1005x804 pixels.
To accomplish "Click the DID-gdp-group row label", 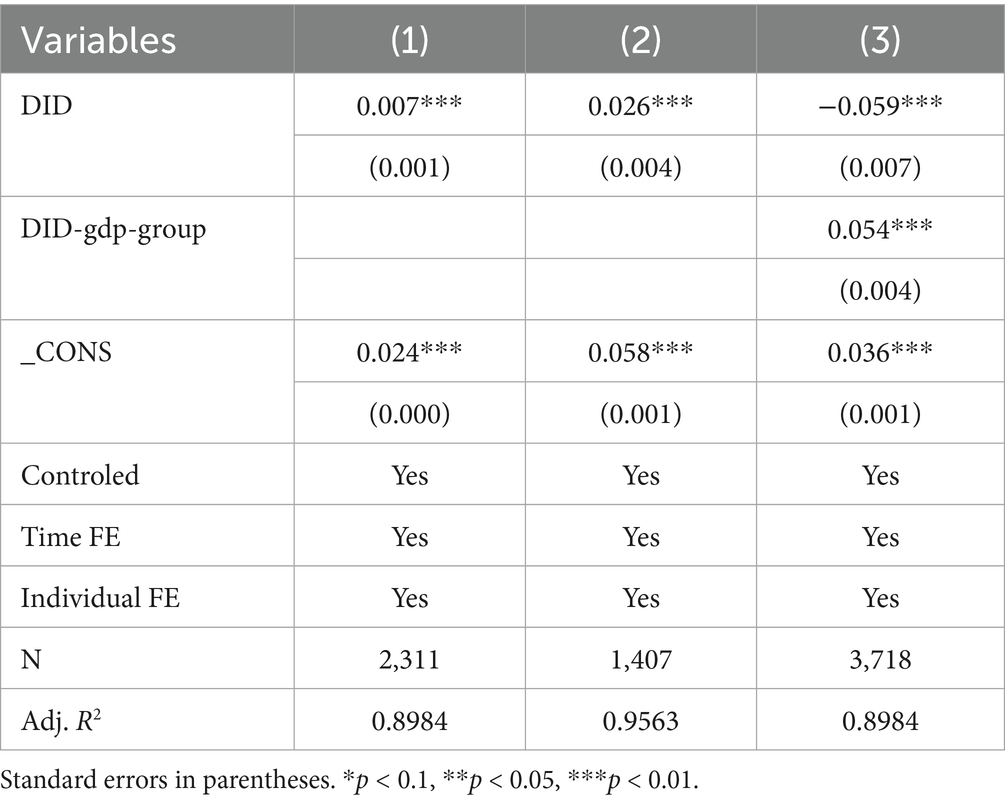I will (114, 229).
